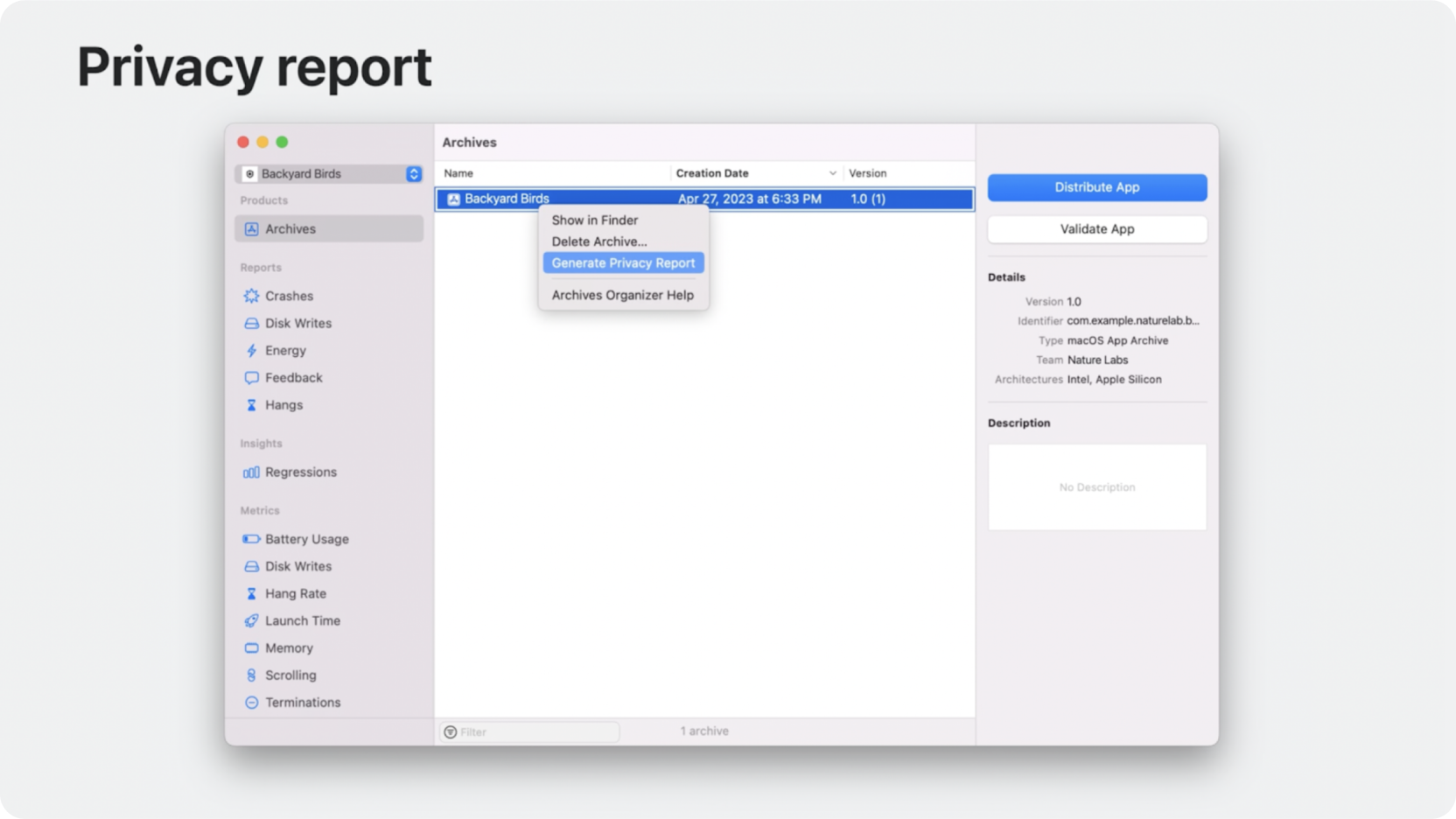Click the Launch Time rocket icon
Viewport: 1456px width, 819px height.
click(x=252, y=620)
